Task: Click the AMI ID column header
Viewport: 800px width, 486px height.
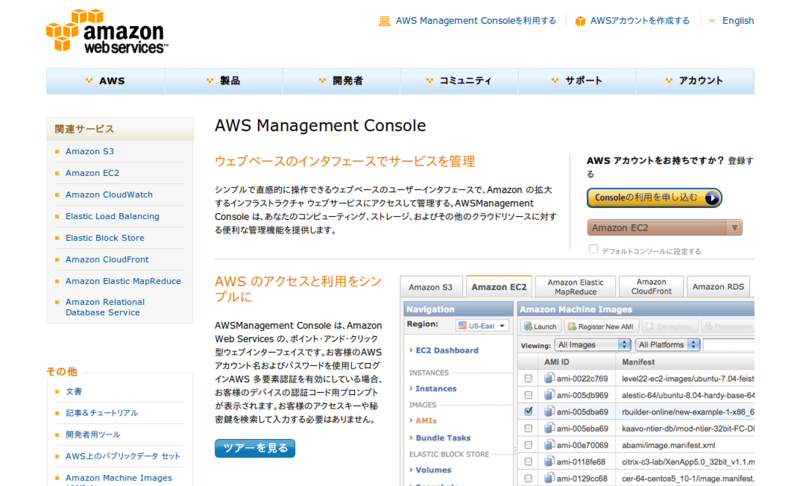Action: 577,362
